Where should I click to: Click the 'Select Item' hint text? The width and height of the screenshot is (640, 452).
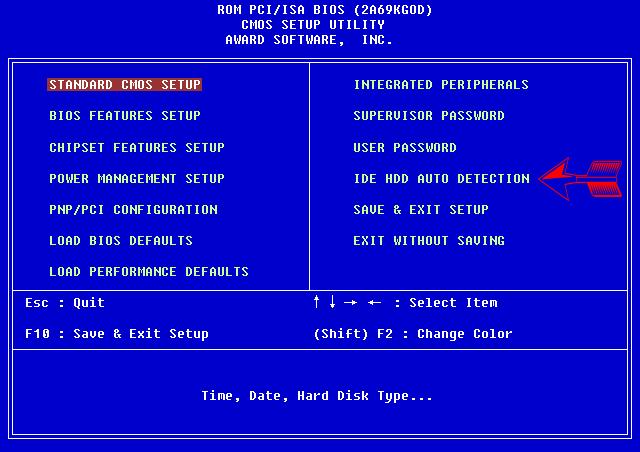coord(453,303)
